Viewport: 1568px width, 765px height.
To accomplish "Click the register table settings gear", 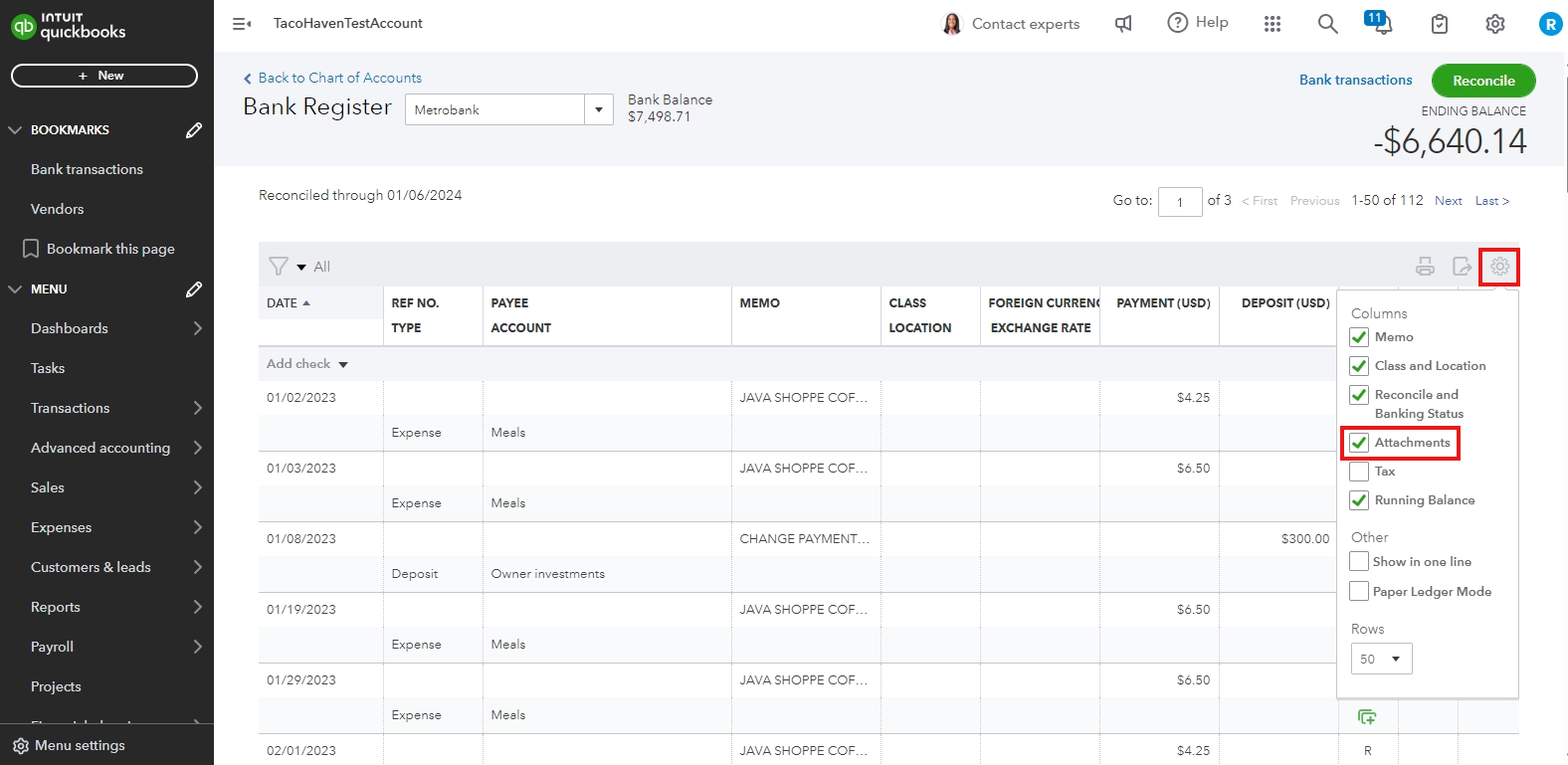I will tap(1500, 266).
